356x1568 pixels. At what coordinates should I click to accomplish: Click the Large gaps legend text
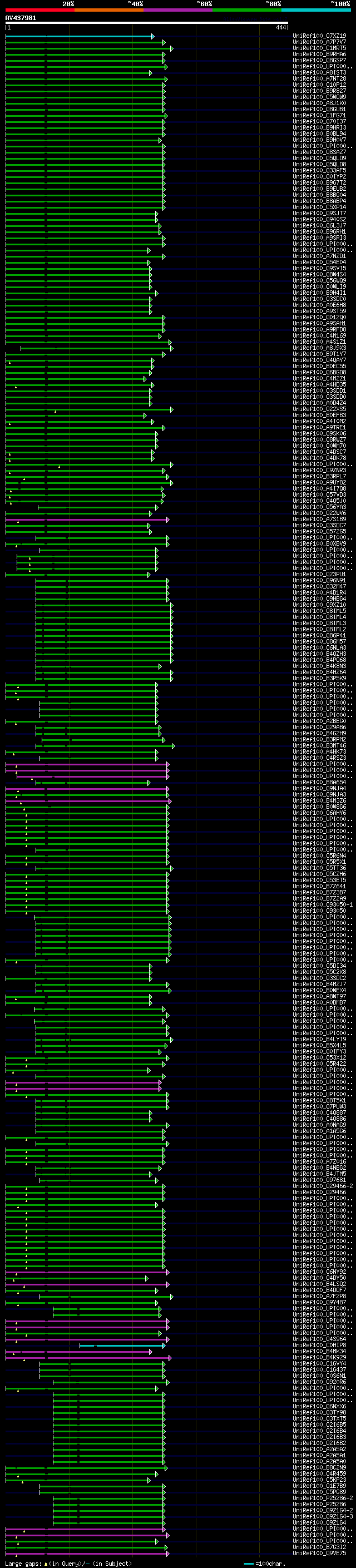click(x=69, y=1563)
